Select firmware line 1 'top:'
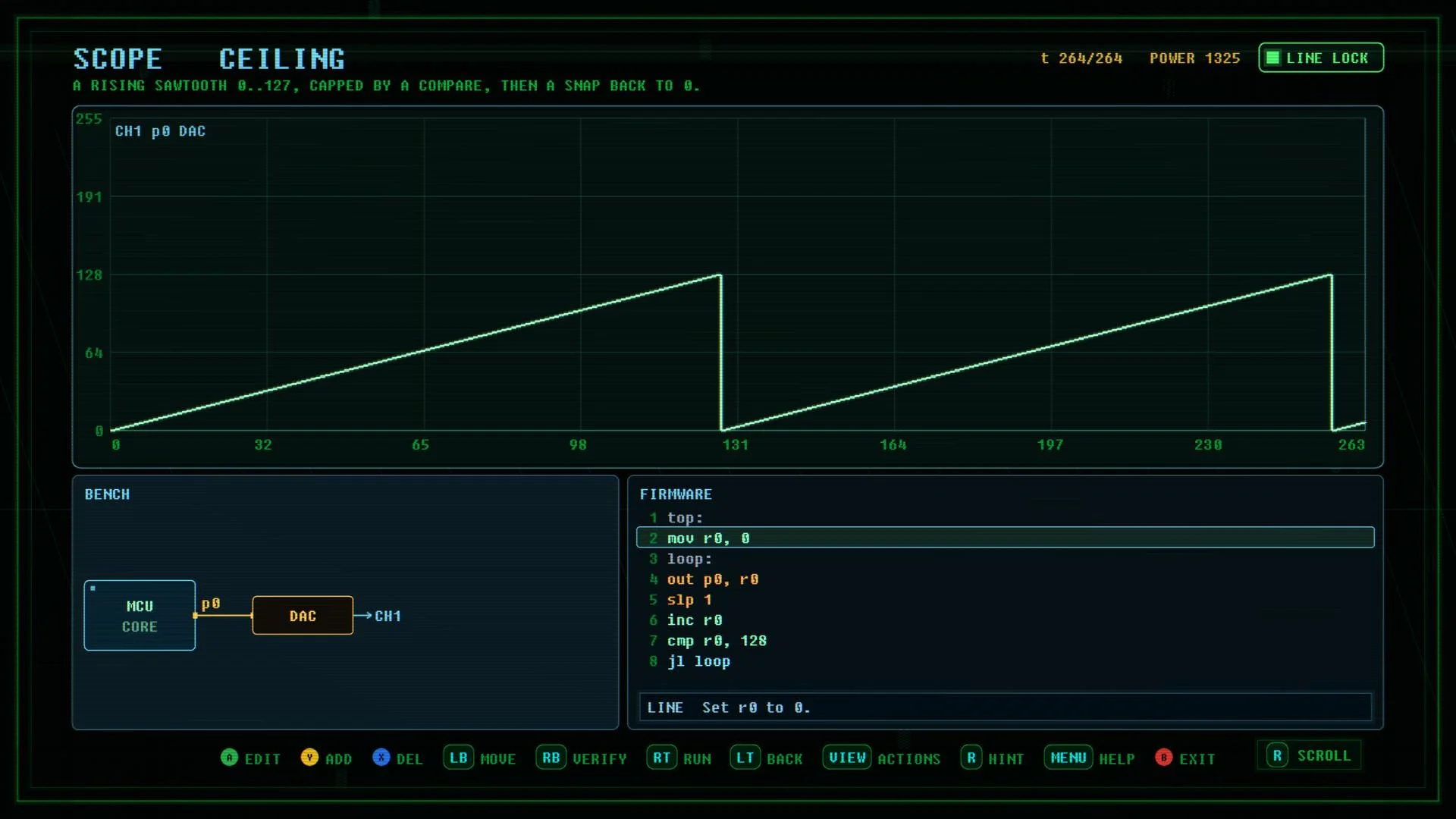The image size is (1456, 819). [x=1006, y=518]
